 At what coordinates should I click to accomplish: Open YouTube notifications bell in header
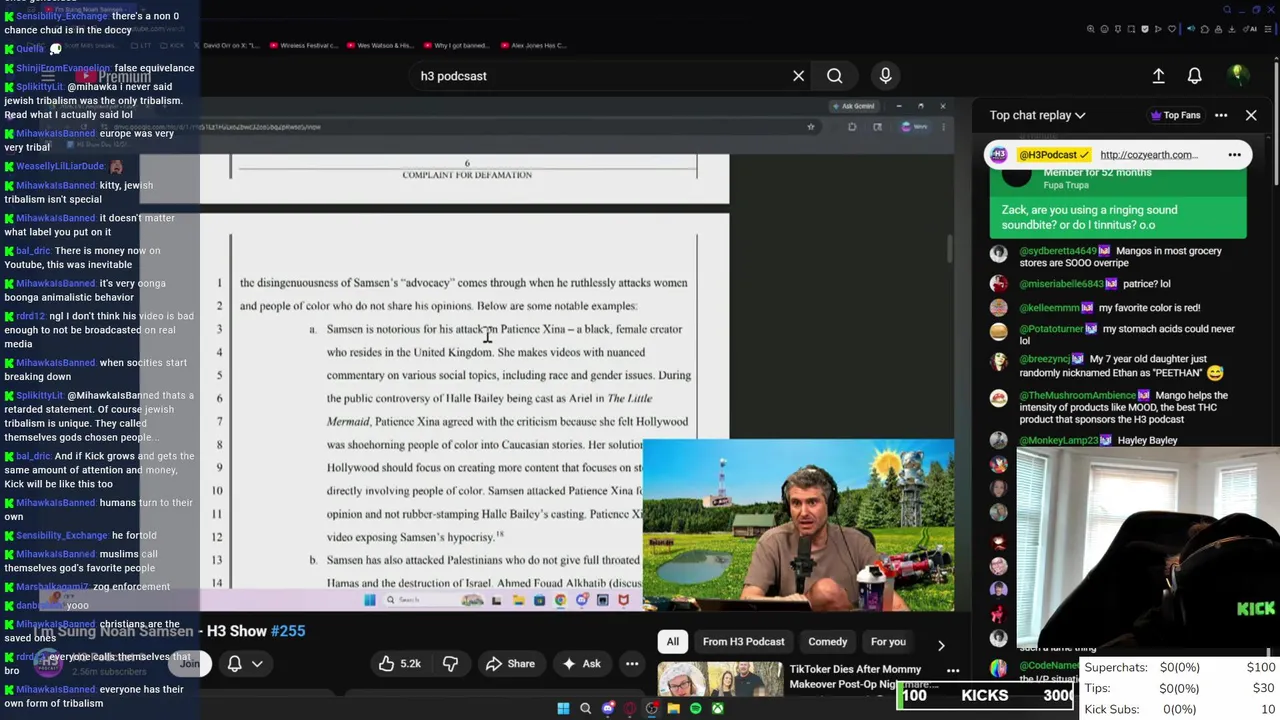1194,76
